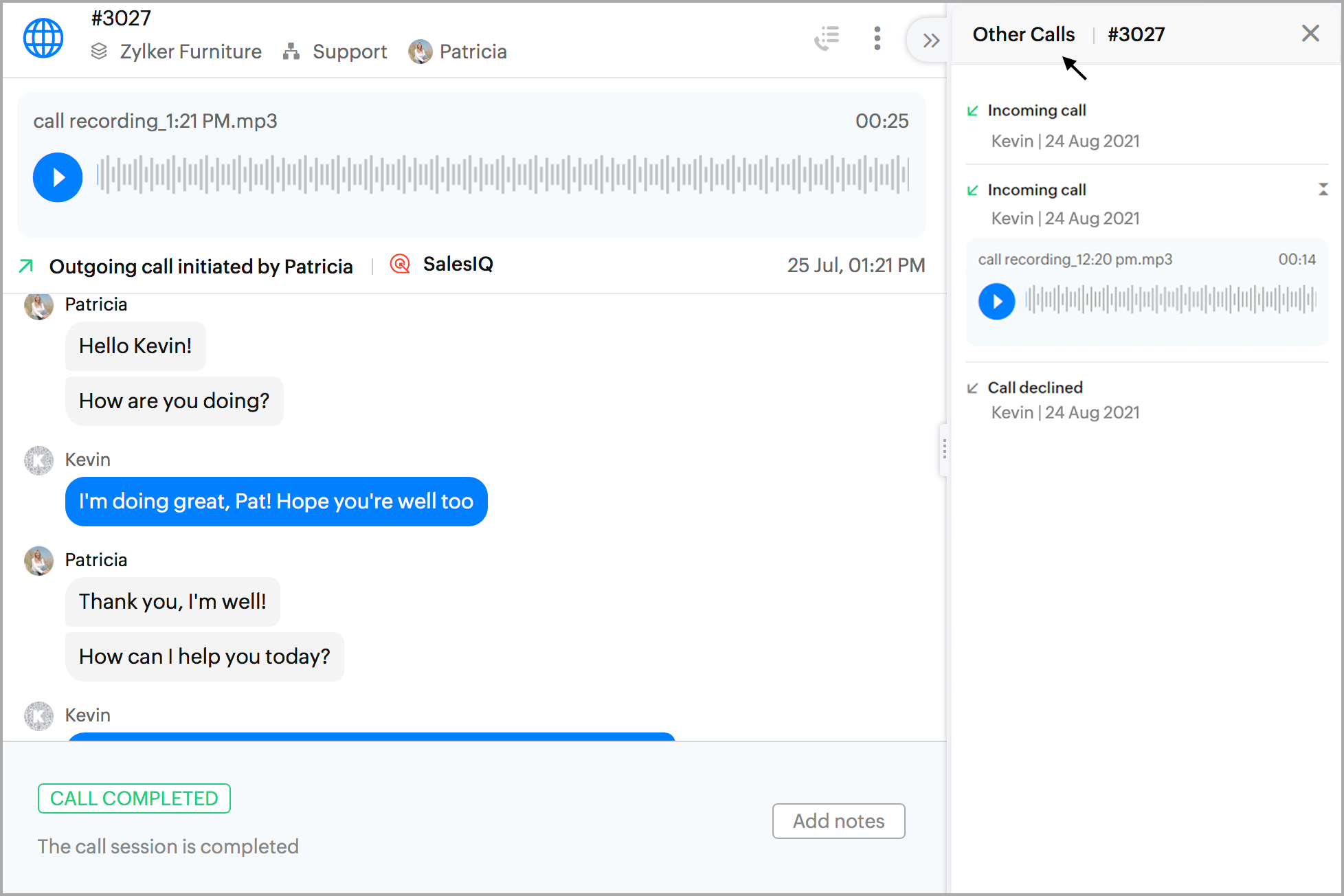Open the vertical three-dots more options menu
Screen dimensions: 1344x896
pos(877,38)
